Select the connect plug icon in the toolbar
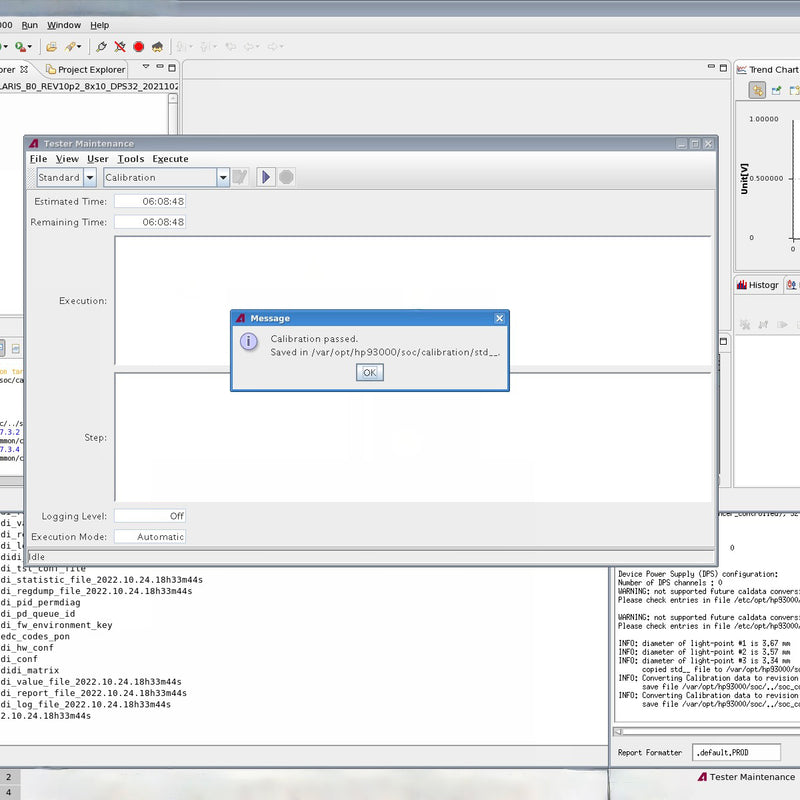Viewport: 800px width, 800px height. (x=101, y=46)
